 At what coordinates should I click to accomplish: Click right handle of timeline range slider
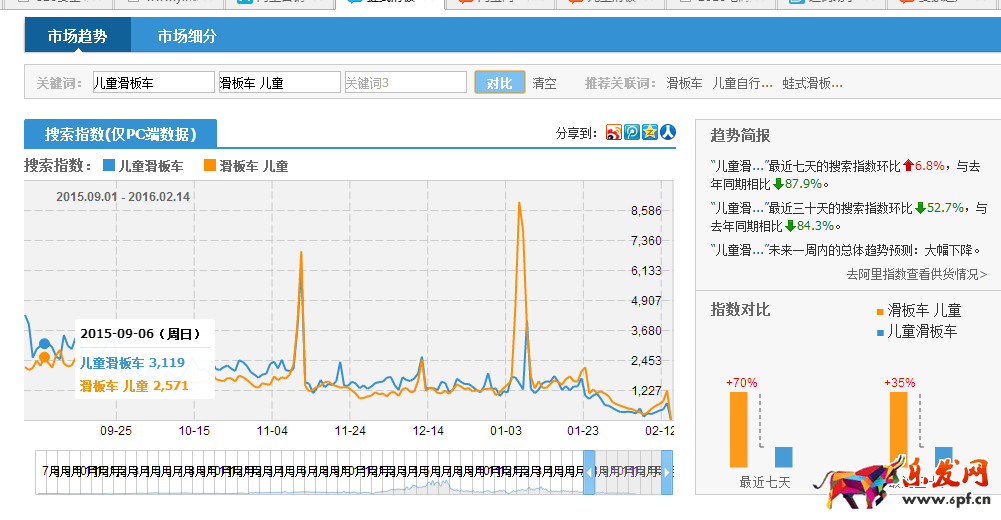pos(667,472)
